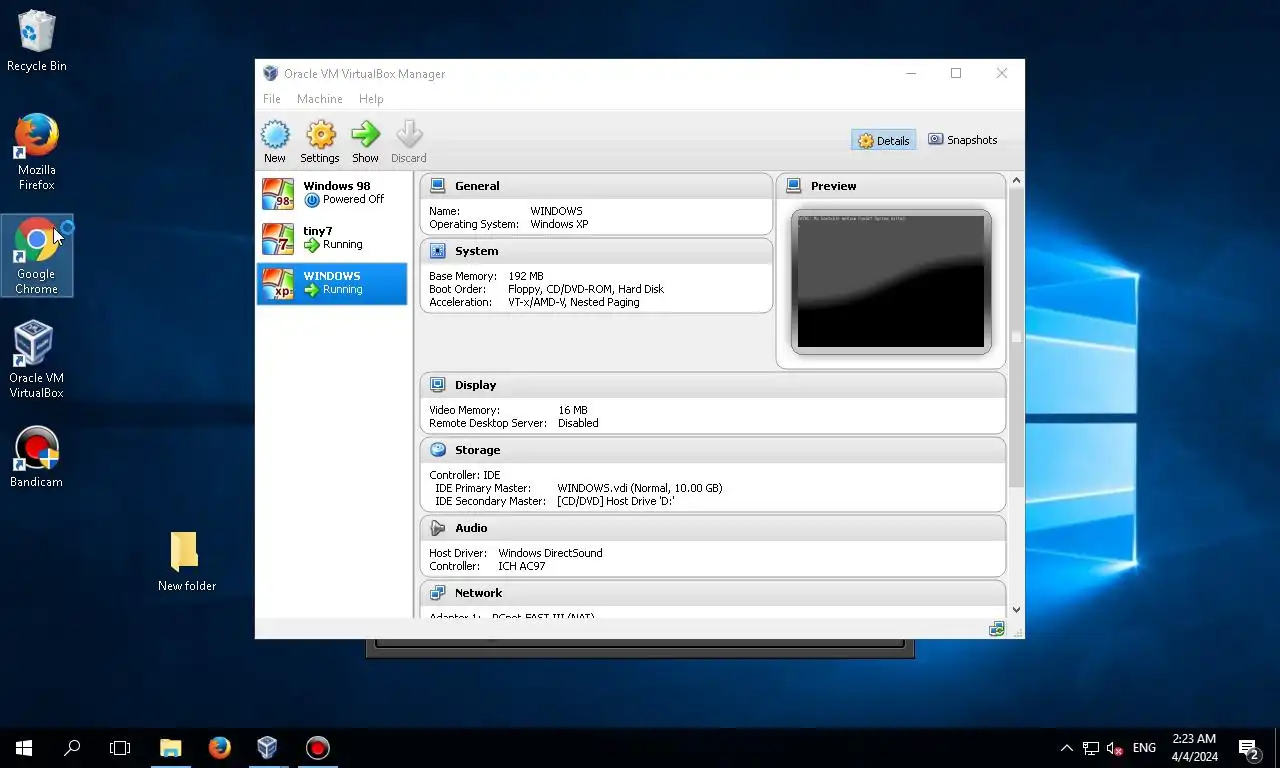Click the 'WINDOWS.vdi (Normal, 10.00 GB)' value
This screenshot has width=1280, height=768.
click(x=640, y=488)
